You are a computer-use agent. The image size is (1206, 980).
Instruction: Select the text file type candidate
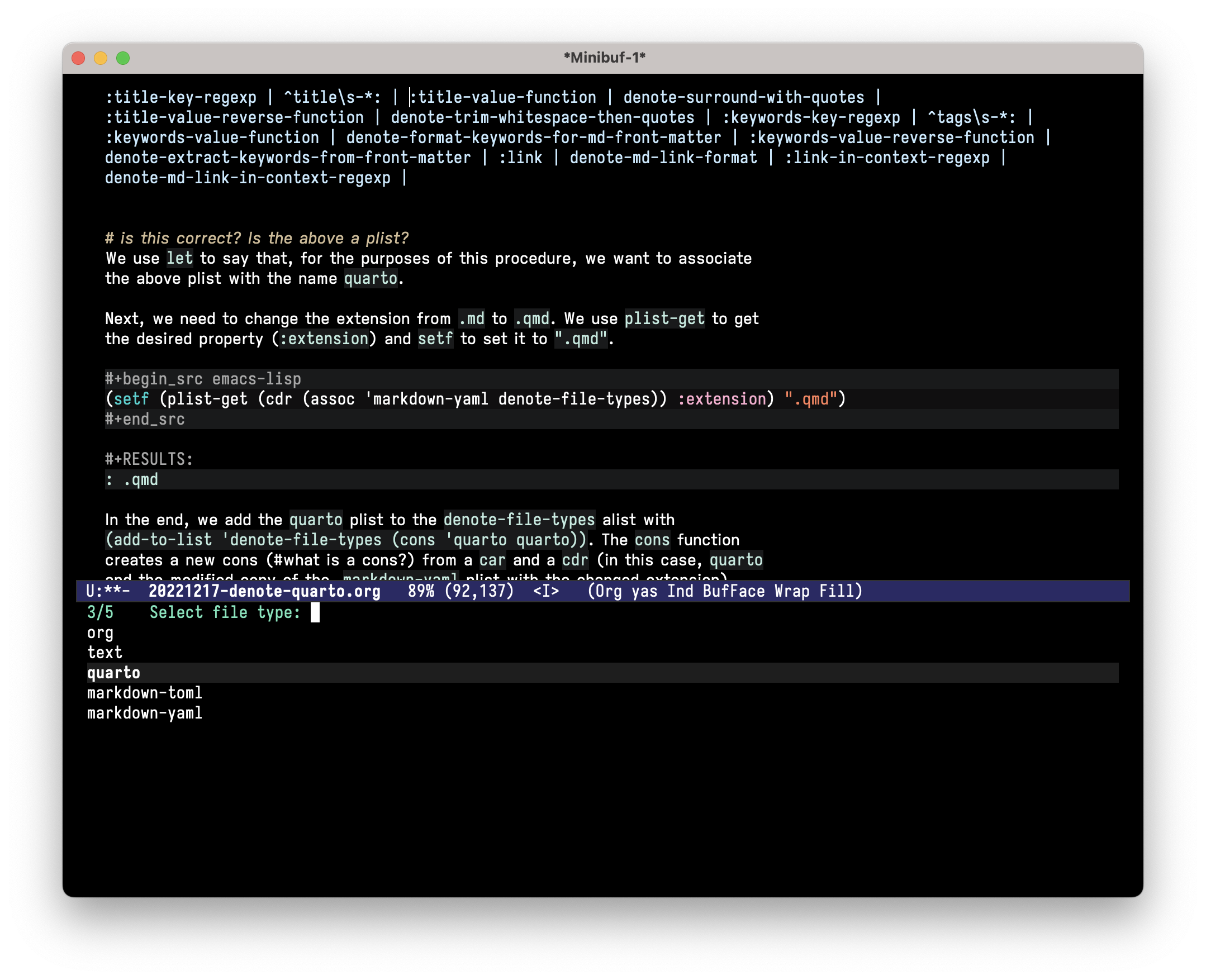tap(105, 653)
